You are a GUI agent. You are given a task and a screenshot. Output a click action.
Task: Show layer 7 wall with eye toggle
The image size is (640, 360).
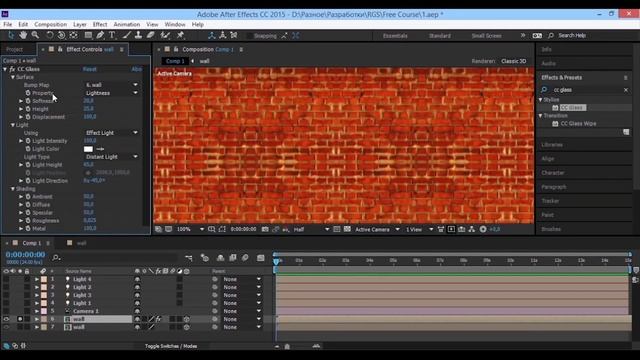(x=6, y=327)
